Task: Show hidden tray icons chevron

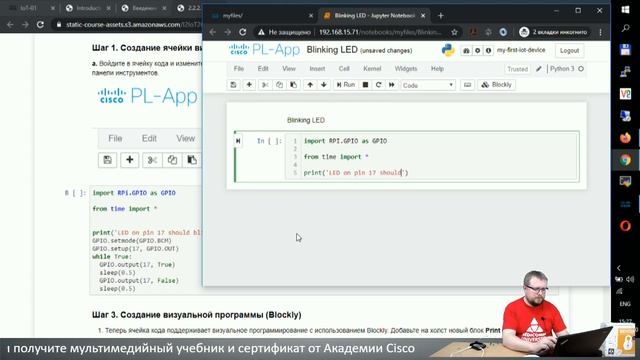Action: [x=619, y=268]
